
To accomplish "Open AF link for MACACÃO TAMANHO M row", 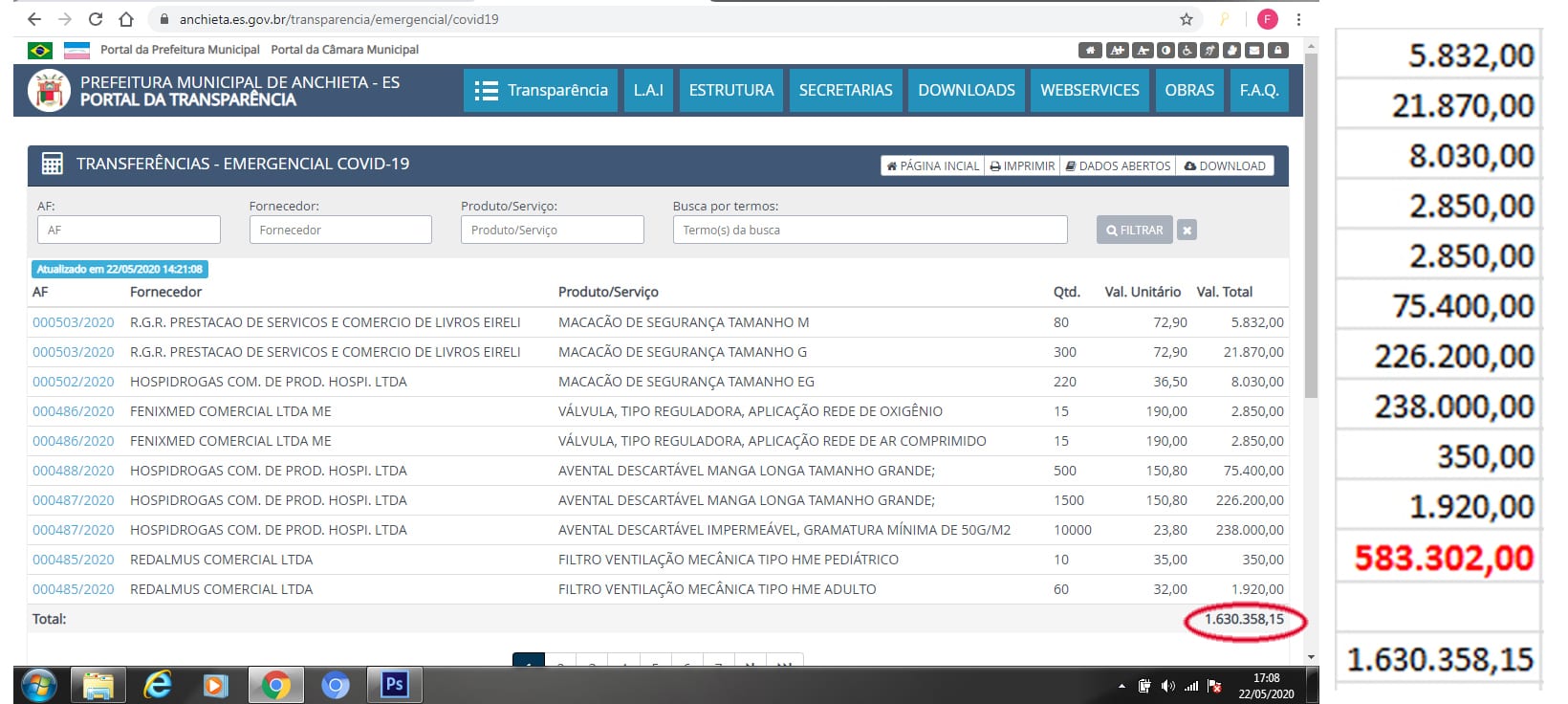I will (x=74, y=322).
